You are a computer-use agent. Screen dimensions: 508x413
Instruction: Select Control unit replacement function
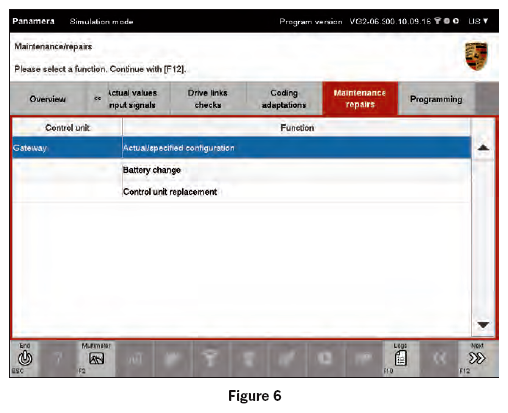pos(170,192)
